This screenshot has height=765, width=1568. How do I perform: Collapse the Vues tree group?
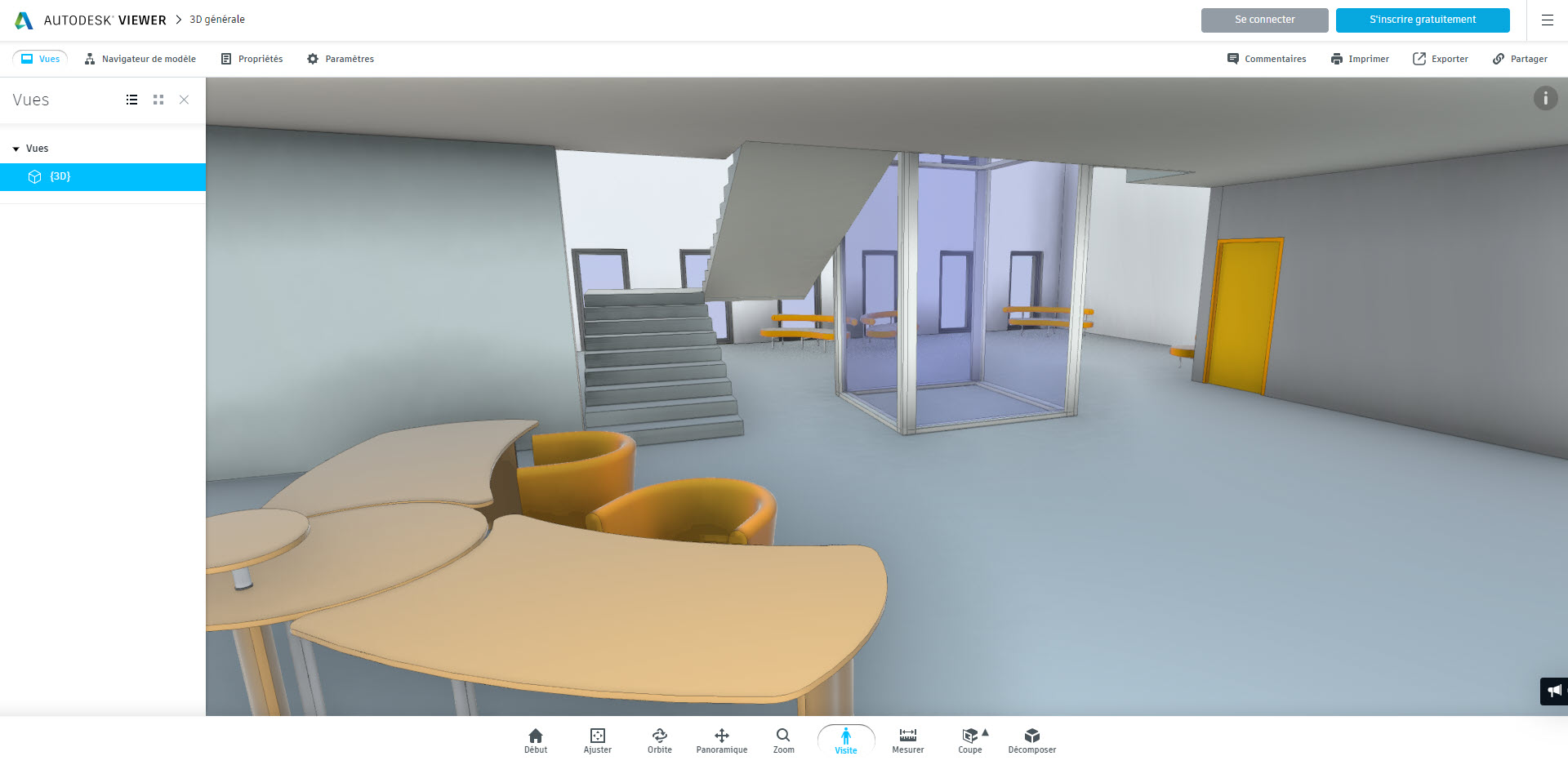point(16,149)
